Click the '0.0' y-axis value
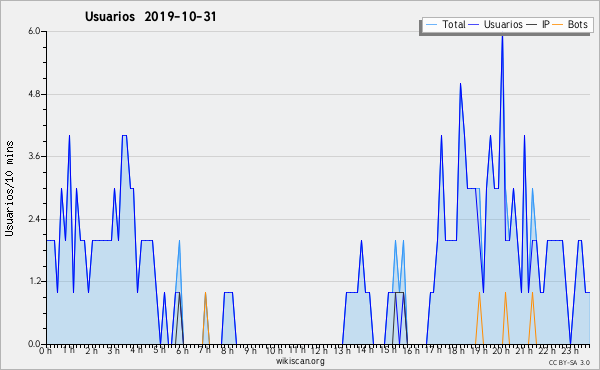600x370 pixels. click(x=34, y=344)
